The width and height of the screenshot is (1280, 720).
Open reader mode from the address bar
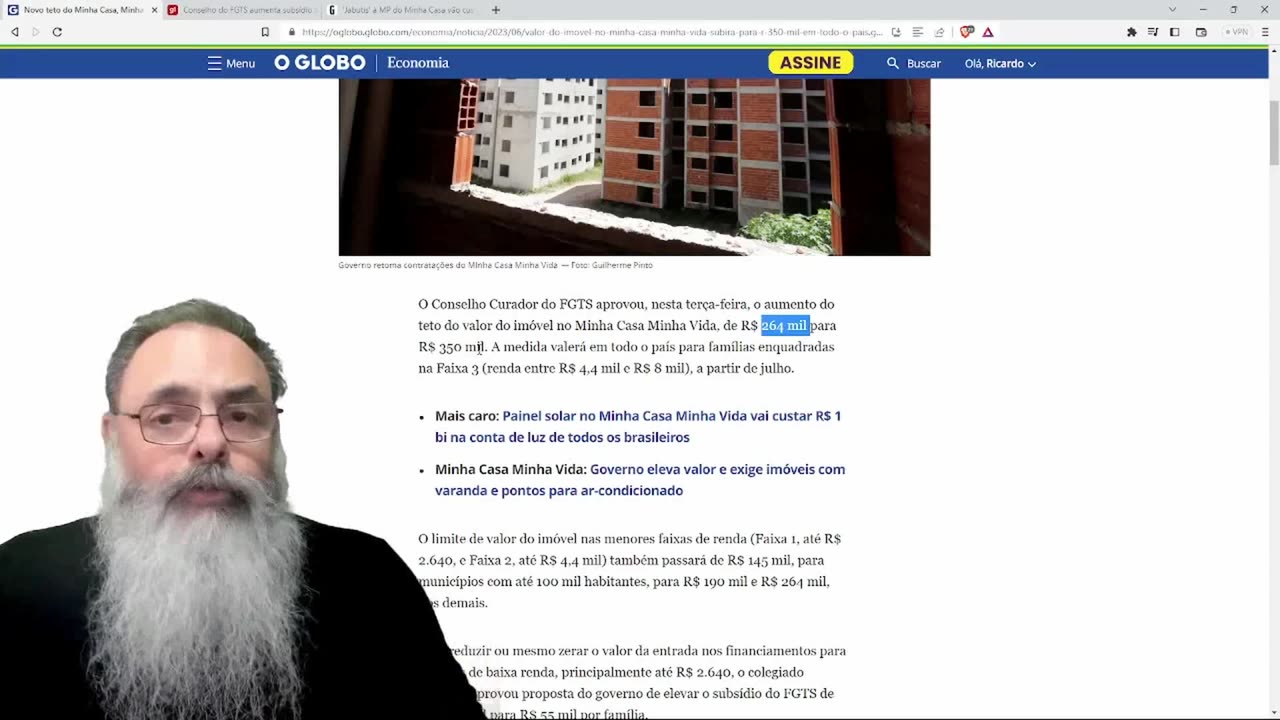pyautogui.click(x=917, y=32)
